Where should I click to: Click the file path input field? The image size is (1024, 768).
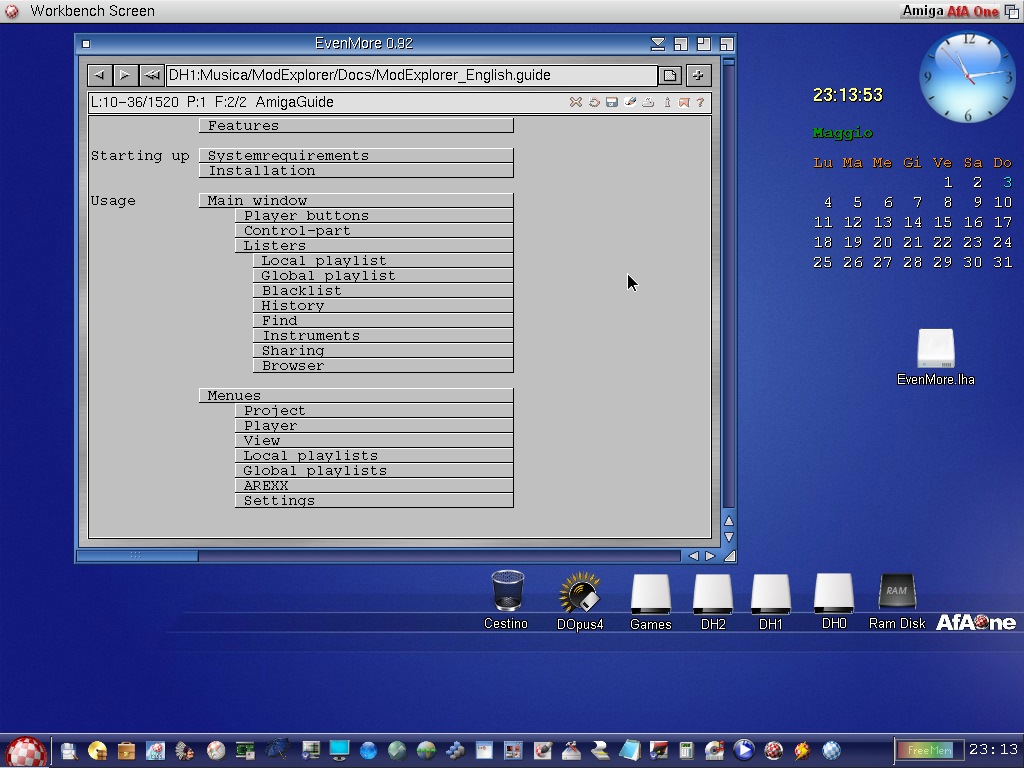tap(410, 75)
